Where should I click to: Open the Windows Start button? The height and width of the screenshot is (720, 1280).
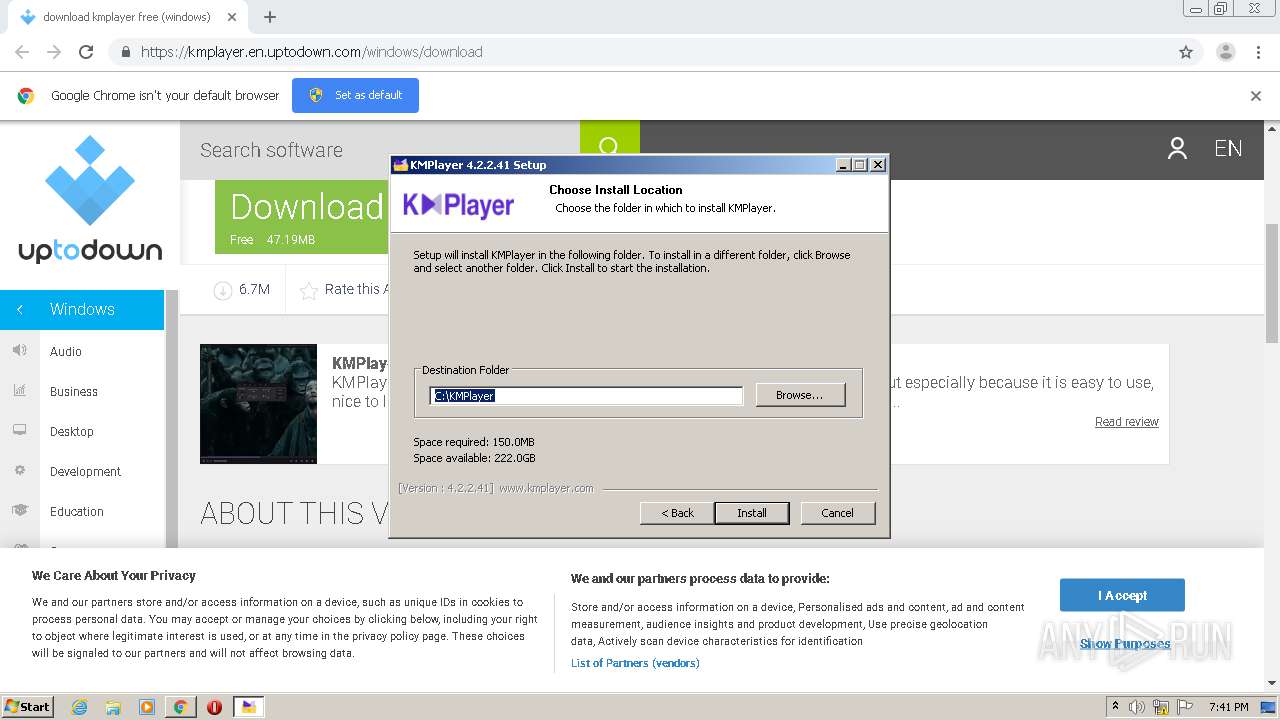pos(27,706)
